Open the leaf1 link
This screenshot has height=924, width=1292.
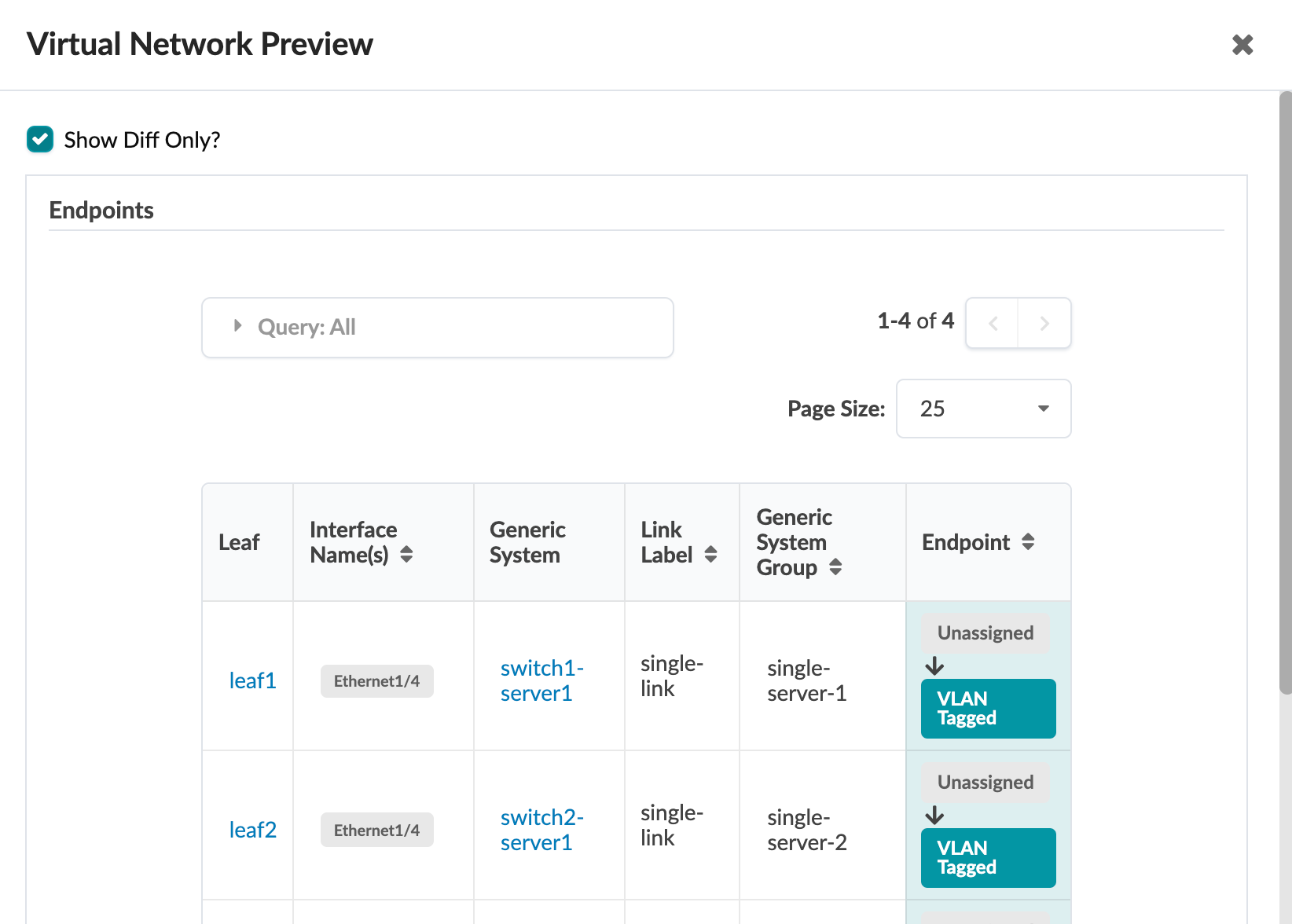tap(252, 680)
